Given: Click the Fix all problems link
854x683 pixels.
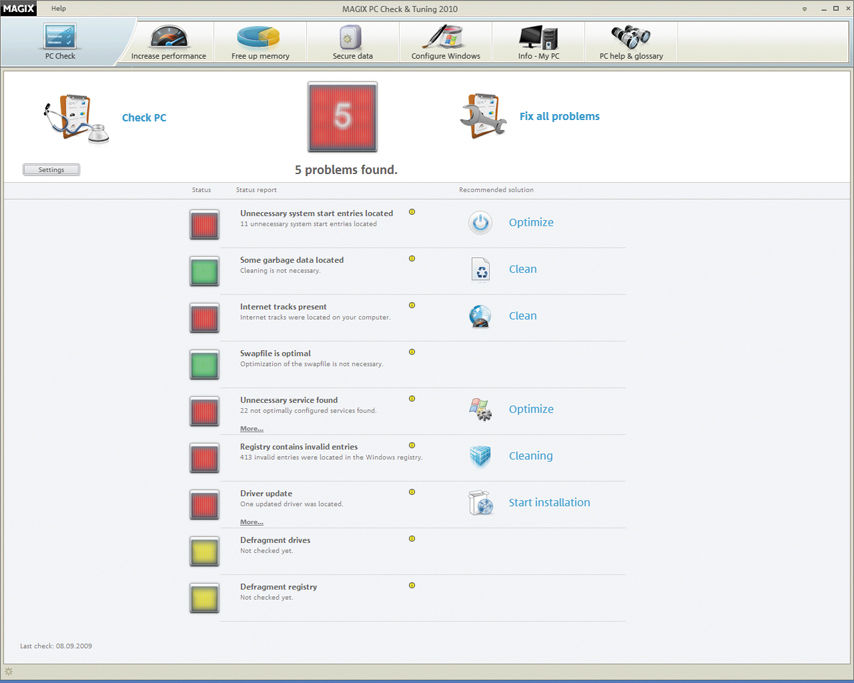Looking at the screenshot, I should (x=559, y=116).
